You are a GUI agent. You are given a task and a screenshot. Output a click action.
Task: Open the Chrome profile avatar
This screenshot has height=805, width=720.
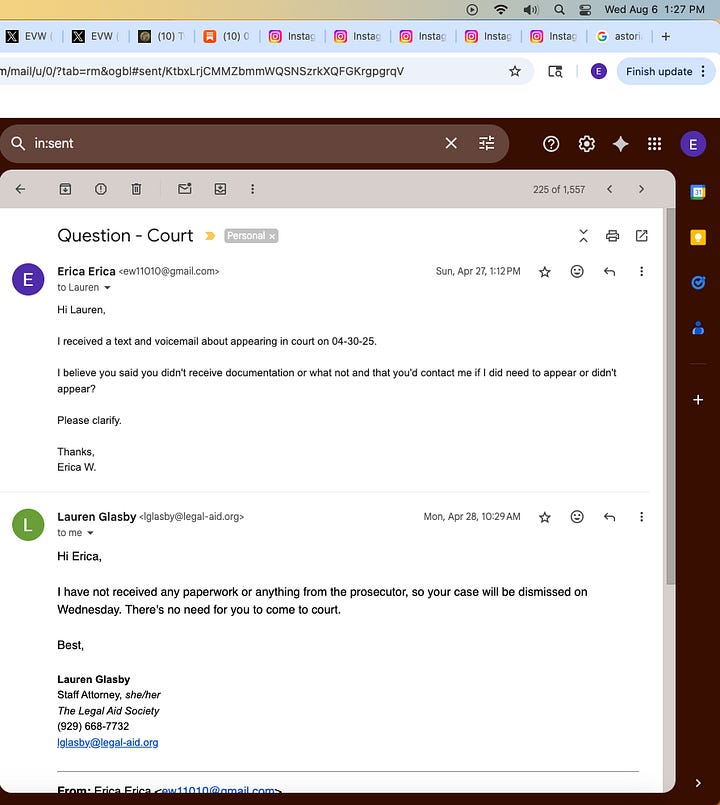point(598,71)
